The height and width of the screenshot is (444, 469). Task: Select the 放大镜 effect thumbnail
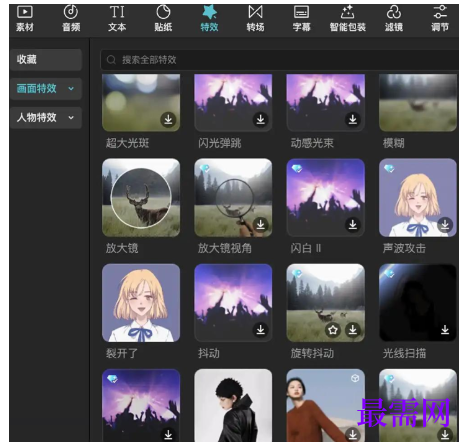(141, 198)
